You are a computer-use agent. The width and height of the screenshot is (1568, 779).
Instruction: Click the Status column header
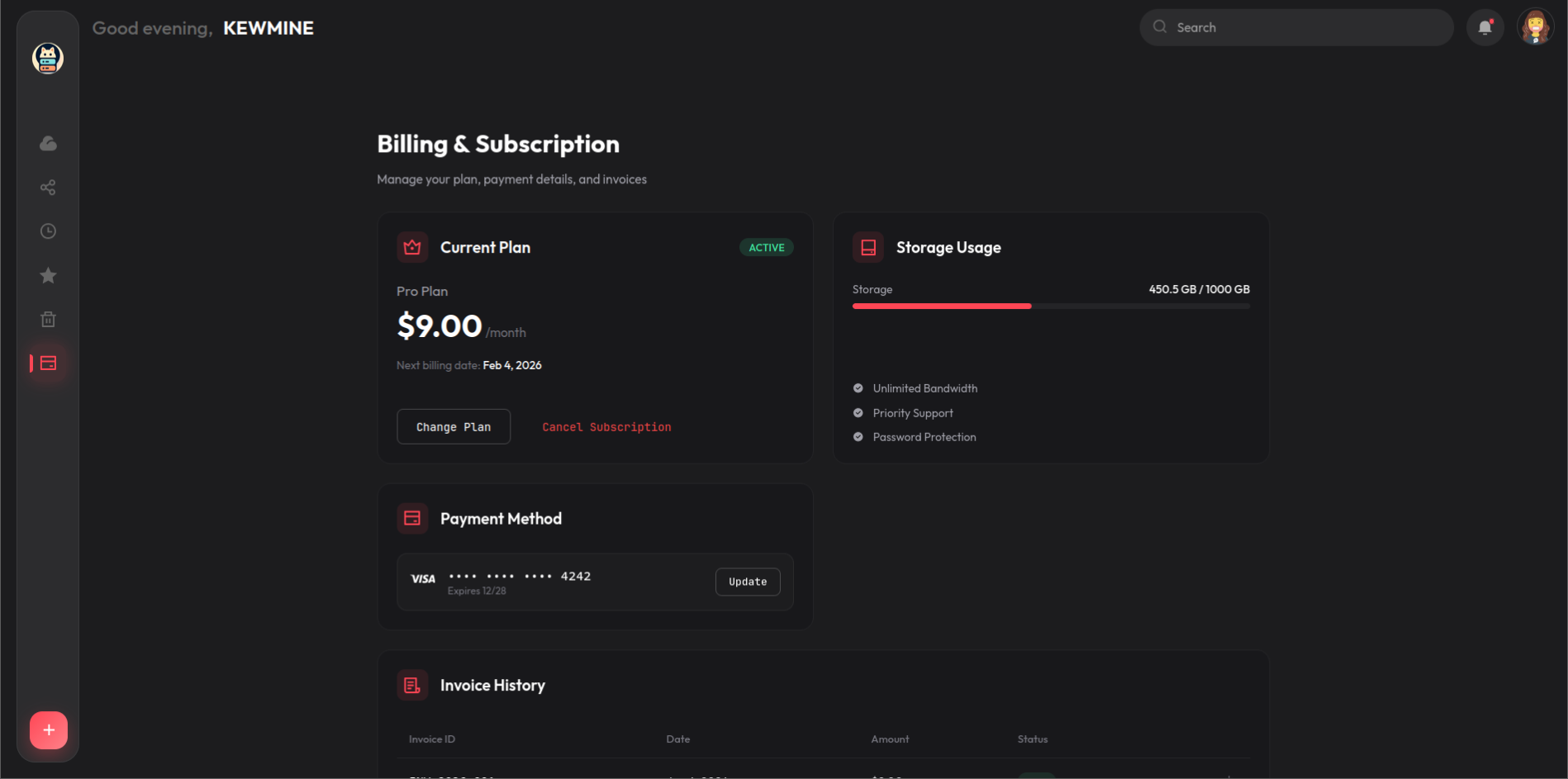[x=1033, y=739]
